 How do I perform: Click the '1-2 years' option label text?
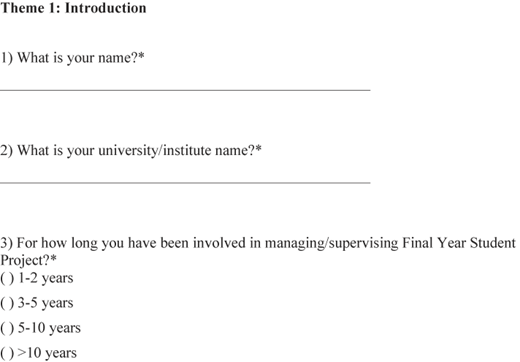[x=45, y=278]
